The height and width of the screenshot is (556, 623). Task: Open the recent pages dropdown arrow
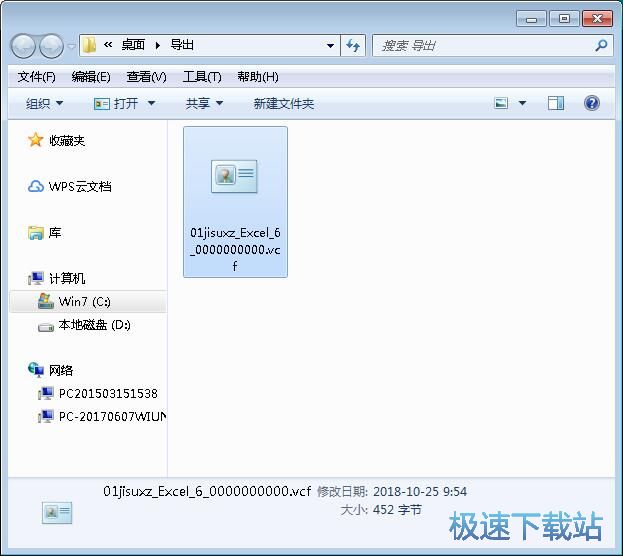(x=72, y=46)
